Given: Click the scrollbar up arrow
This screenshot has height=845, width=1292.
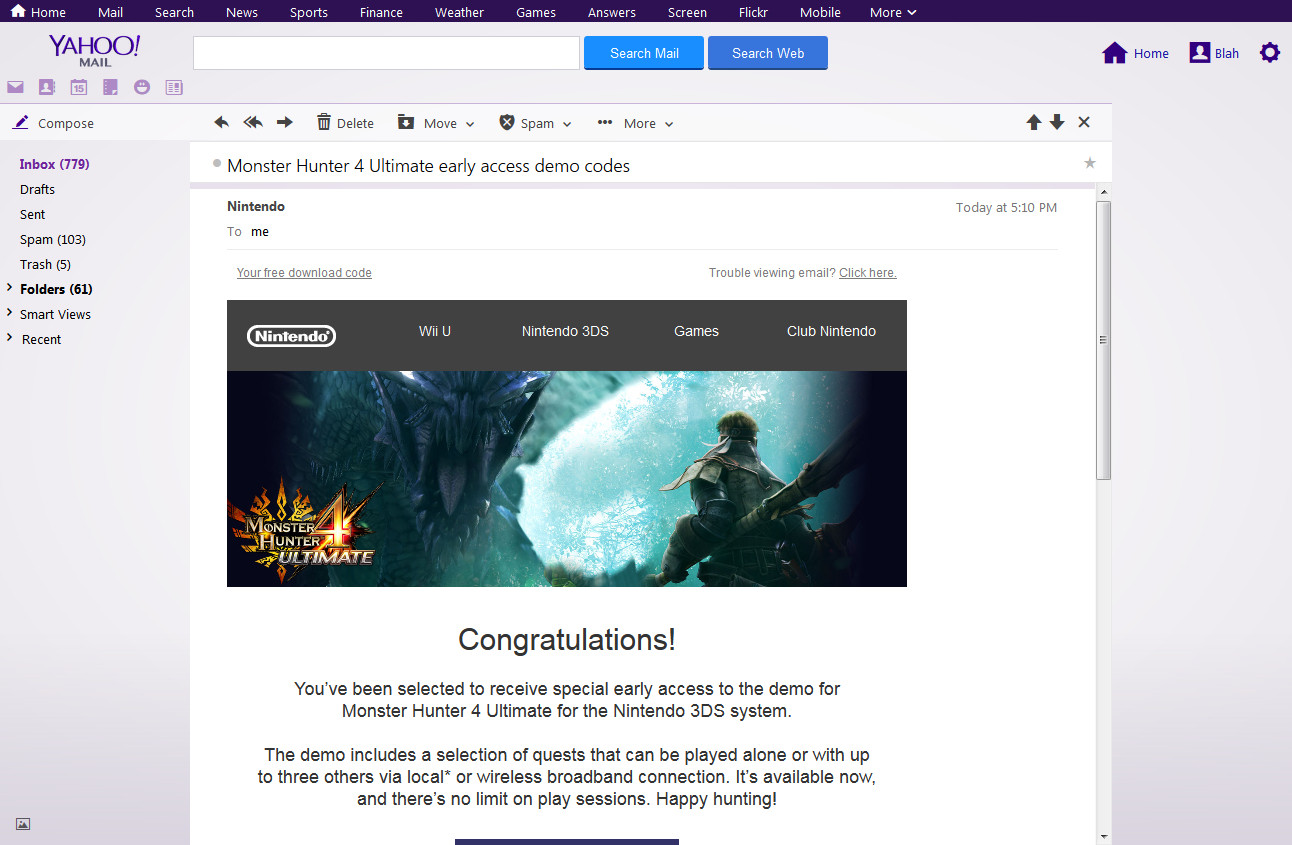Looking at the screenshot, I should click(1104, 191).
